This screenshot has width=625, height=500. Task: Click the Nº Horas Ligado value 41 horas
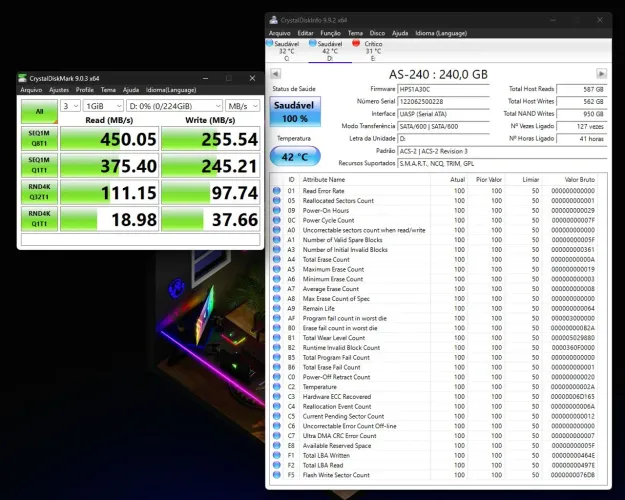(x=582, y=139)
